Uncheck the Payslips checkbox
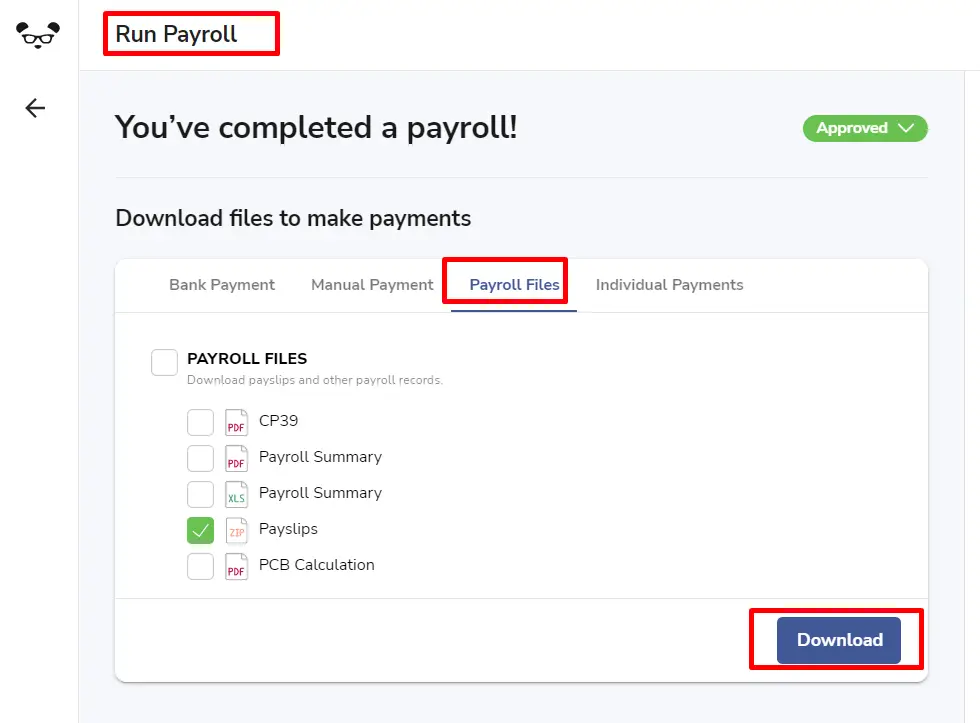Image resolution: width=980 pixels, height=723 pixels. [200, 531]
